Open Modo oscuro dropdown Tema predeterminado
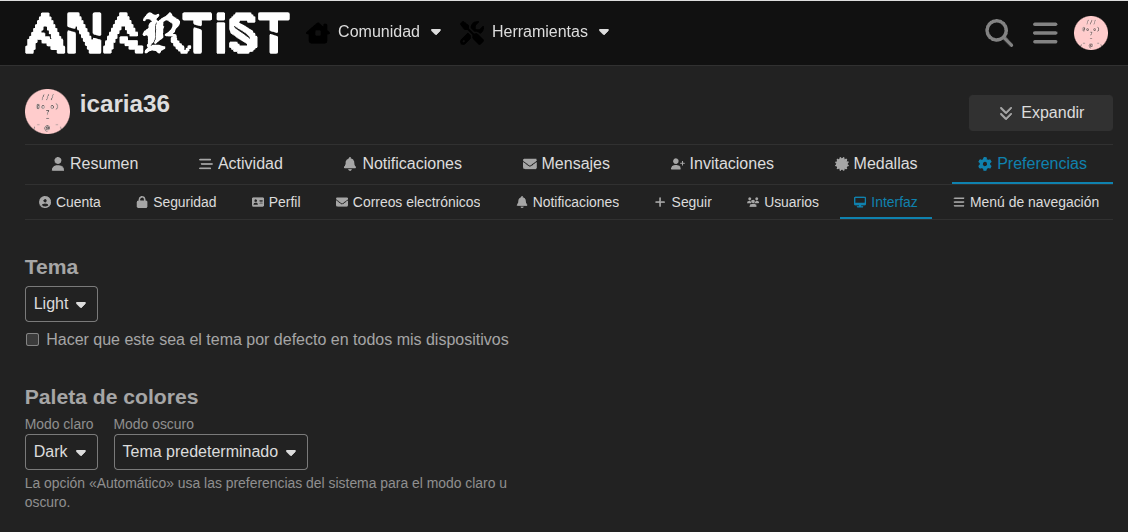1128x532 pixels. pos(210,452)
